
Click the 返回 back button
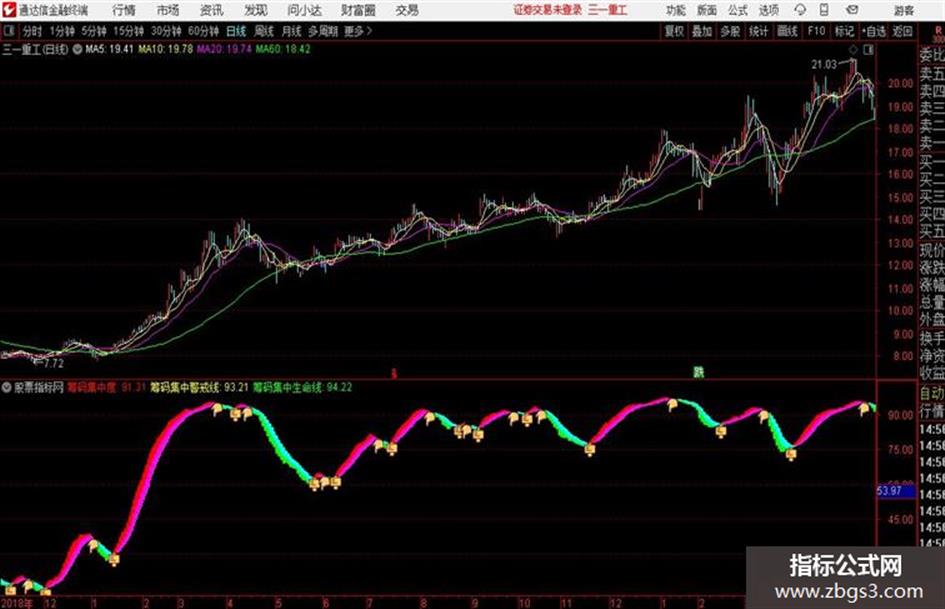click(902, 31)
